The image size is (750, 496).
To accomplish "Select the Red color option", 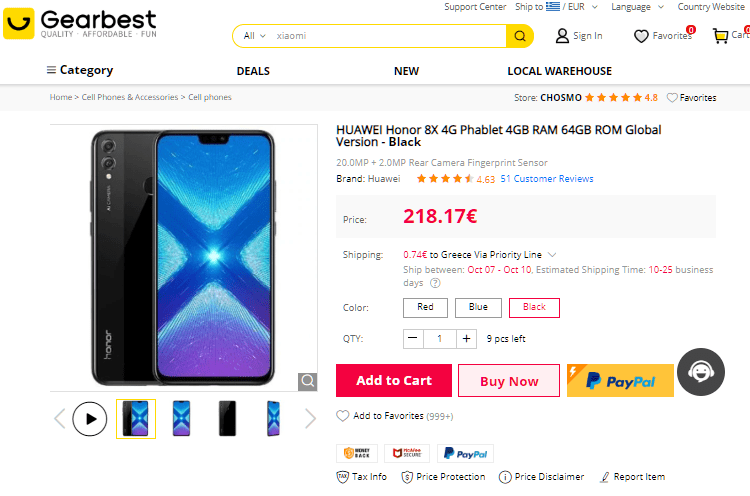I will (425, 307).
